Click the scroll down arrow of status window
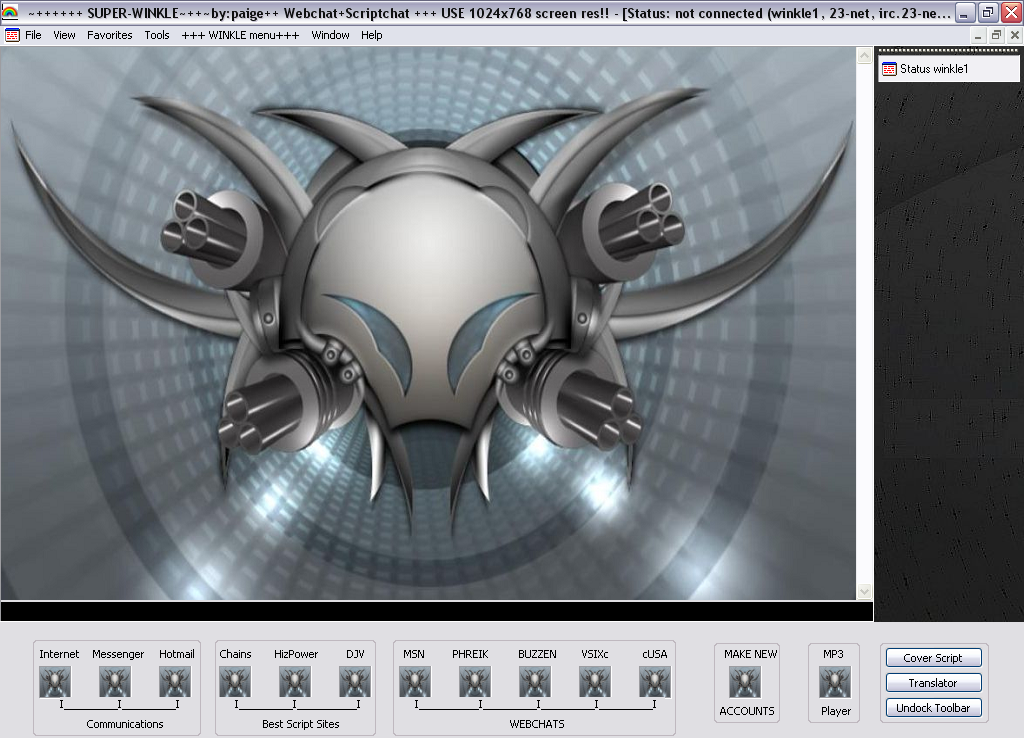Viewport: 1024px width, 738px height. tap(864, 592)
